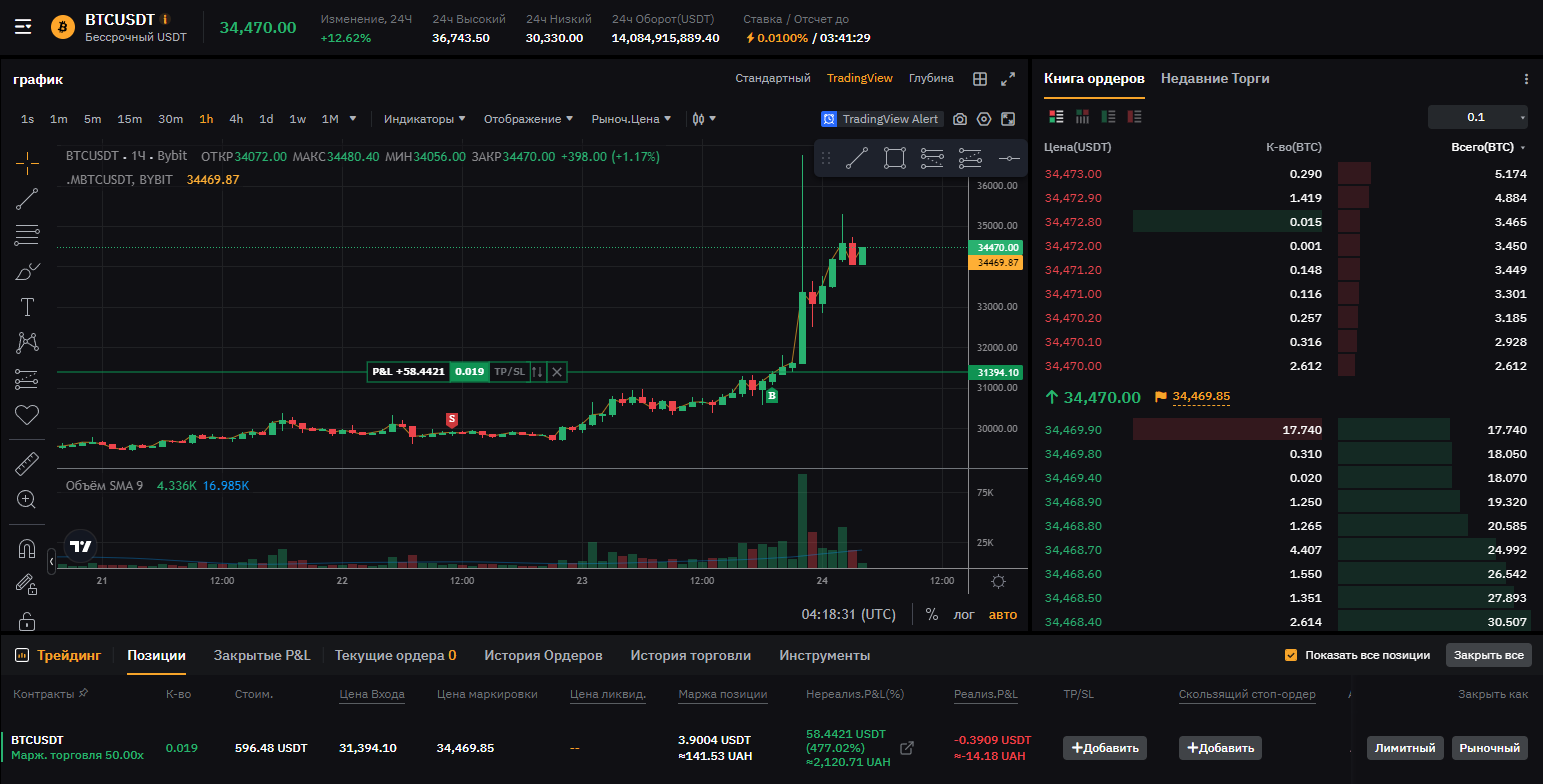Show asks-only red order book view

[x=1134, y=117]
